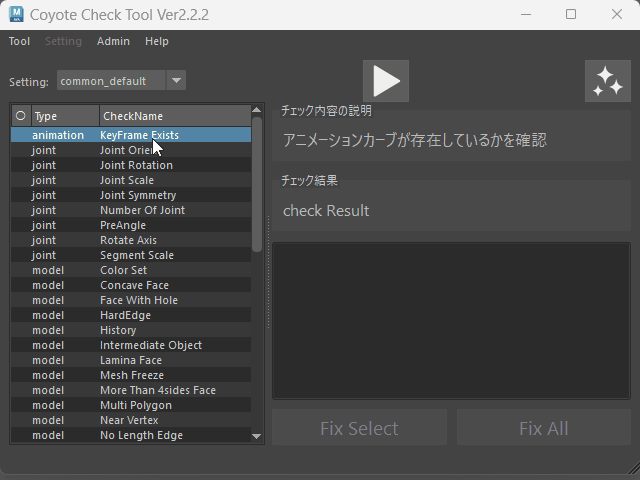Select the Lamina Face check row
This screenshot has width=640, height=480.
pyautogui.click(x=130, y=360)
